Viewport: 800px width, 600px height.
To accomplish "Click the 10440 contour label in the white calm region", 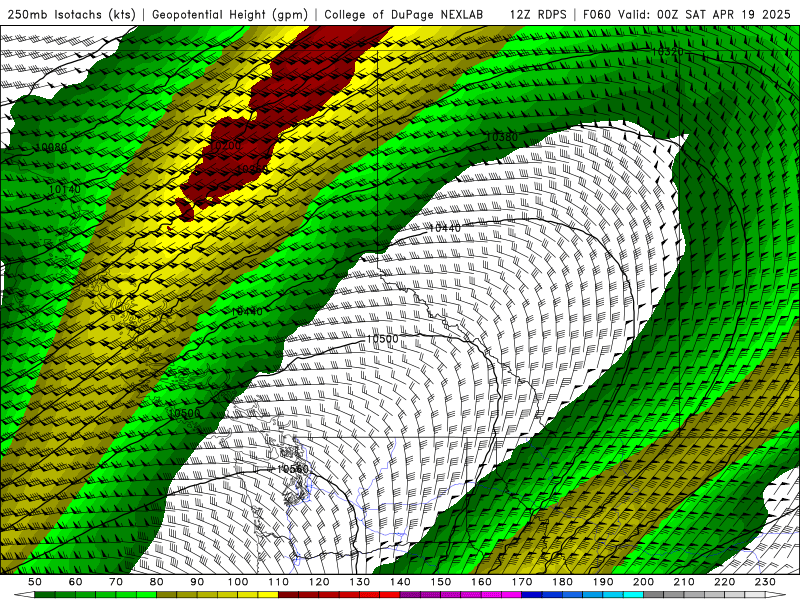I will (x=444, y=228).
